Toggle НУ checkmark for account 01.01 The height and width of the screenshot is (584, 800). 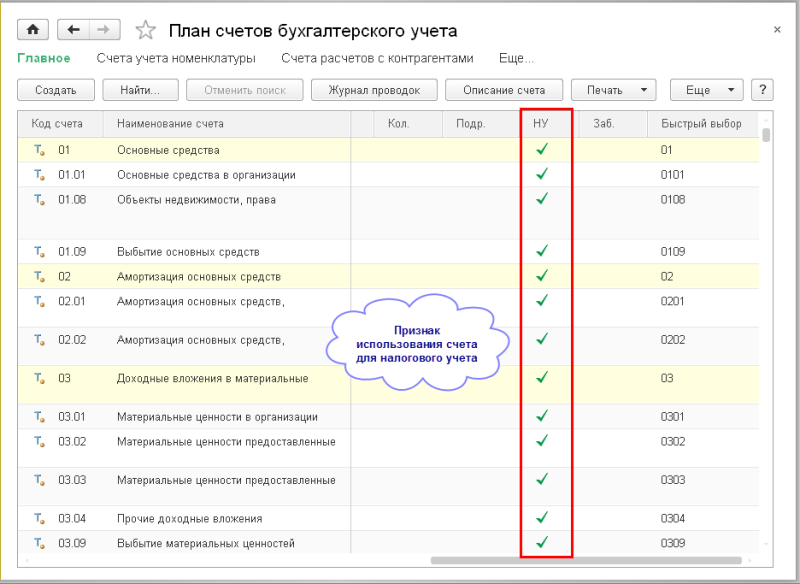pyautogui.click(x=542, y=174)
